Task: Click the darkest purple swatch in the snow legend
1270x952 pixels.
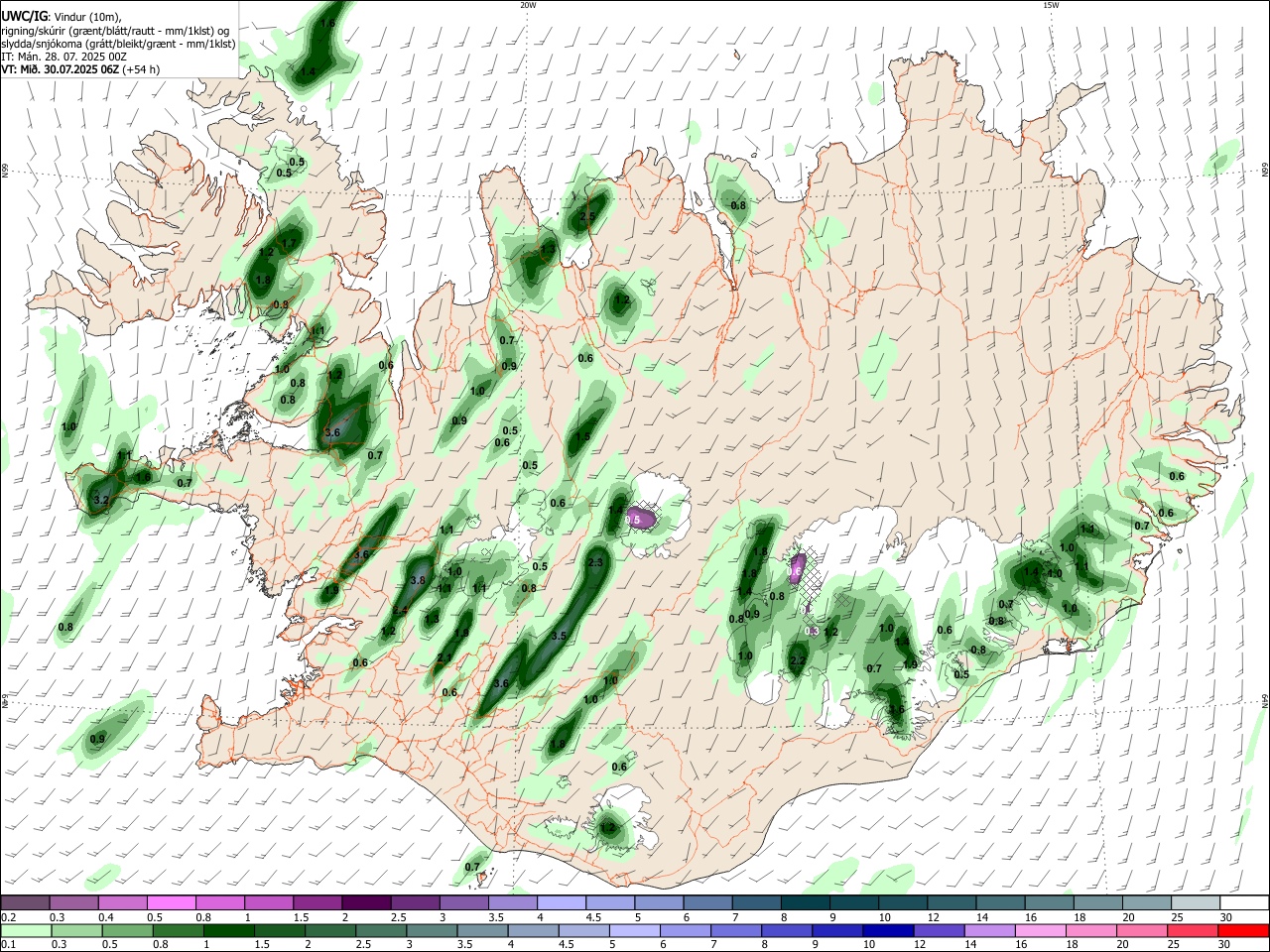Action: click(x=366, y=903)
